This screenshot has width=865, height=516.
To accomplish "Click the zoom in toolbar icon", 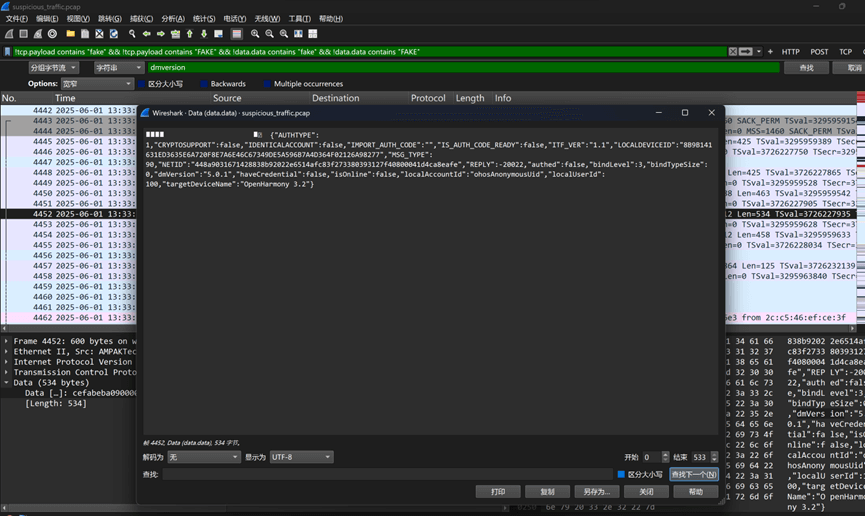I will point(255,34).
